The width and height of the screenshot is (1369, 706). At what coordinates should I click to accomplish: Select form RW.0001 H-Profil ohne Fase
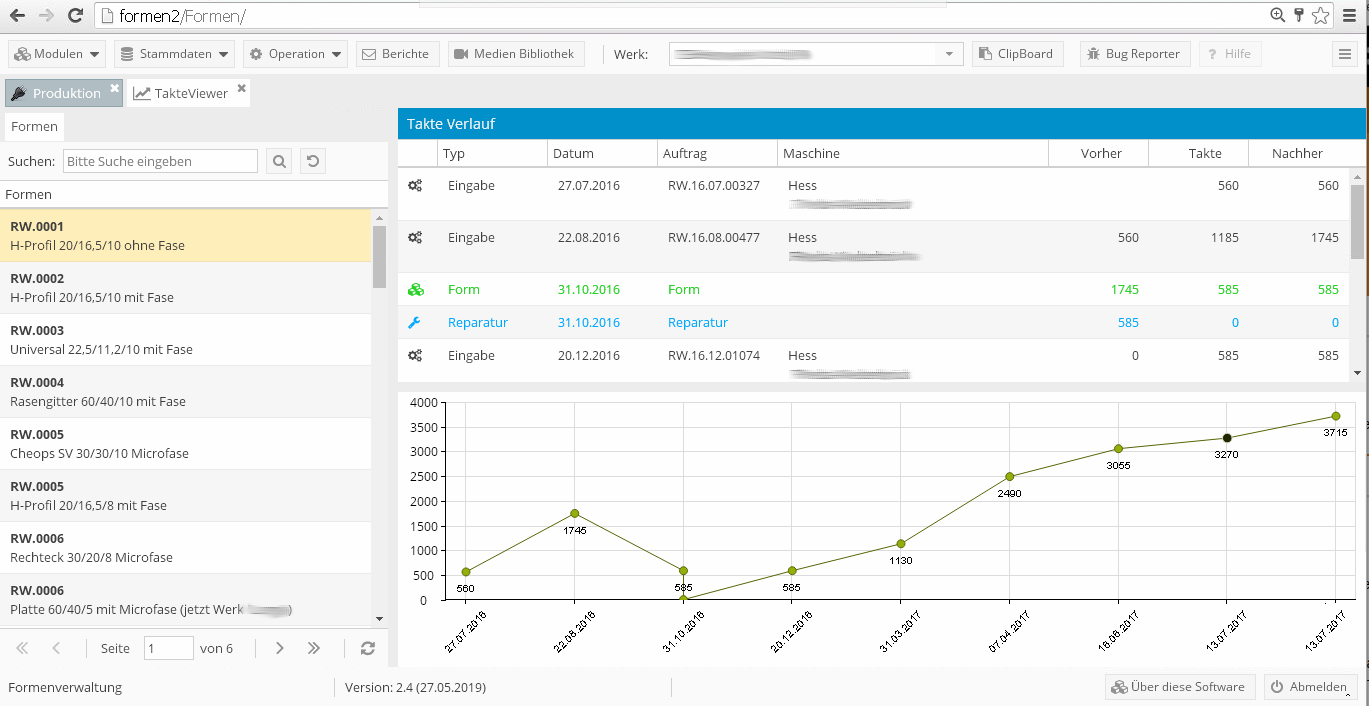tap(186, 236)
